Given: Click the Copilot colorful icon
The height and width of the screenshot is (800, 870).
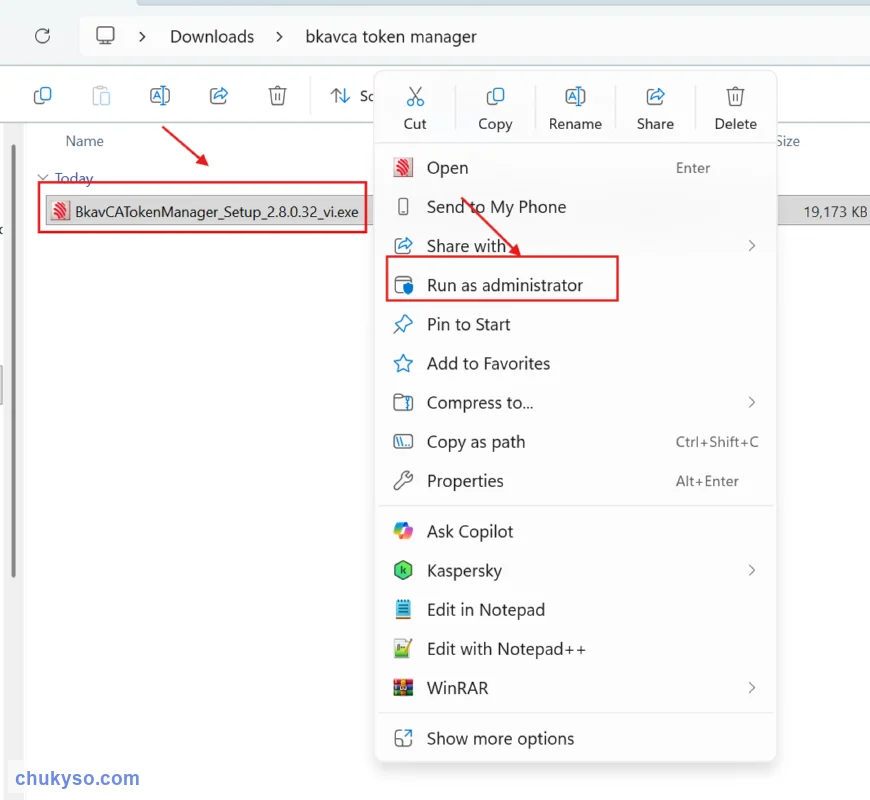Looking at the screenshot, I should pos(403,531).
